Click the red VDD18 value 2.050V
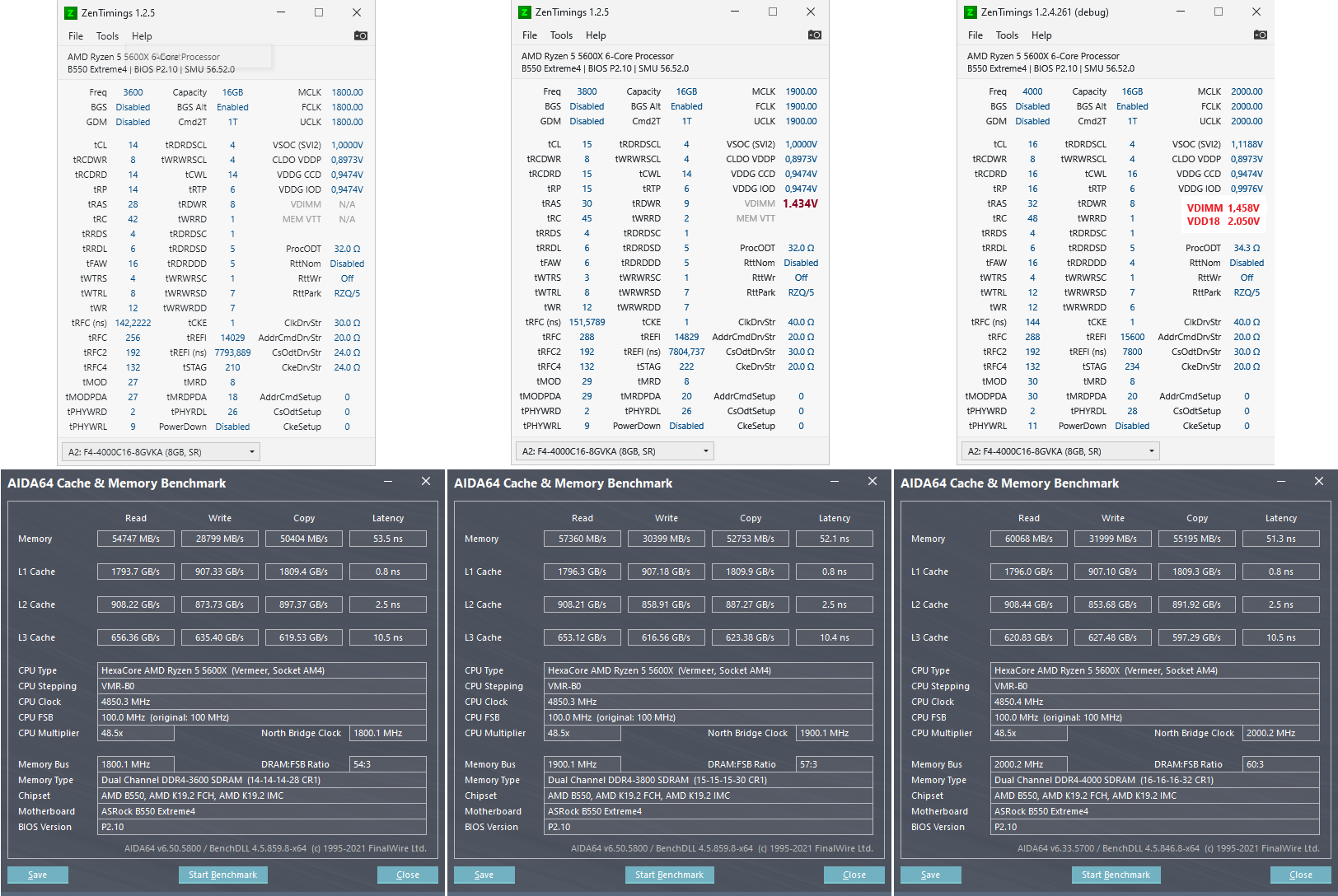Viewport: 1338px width, 896px height. point(1244,222)
